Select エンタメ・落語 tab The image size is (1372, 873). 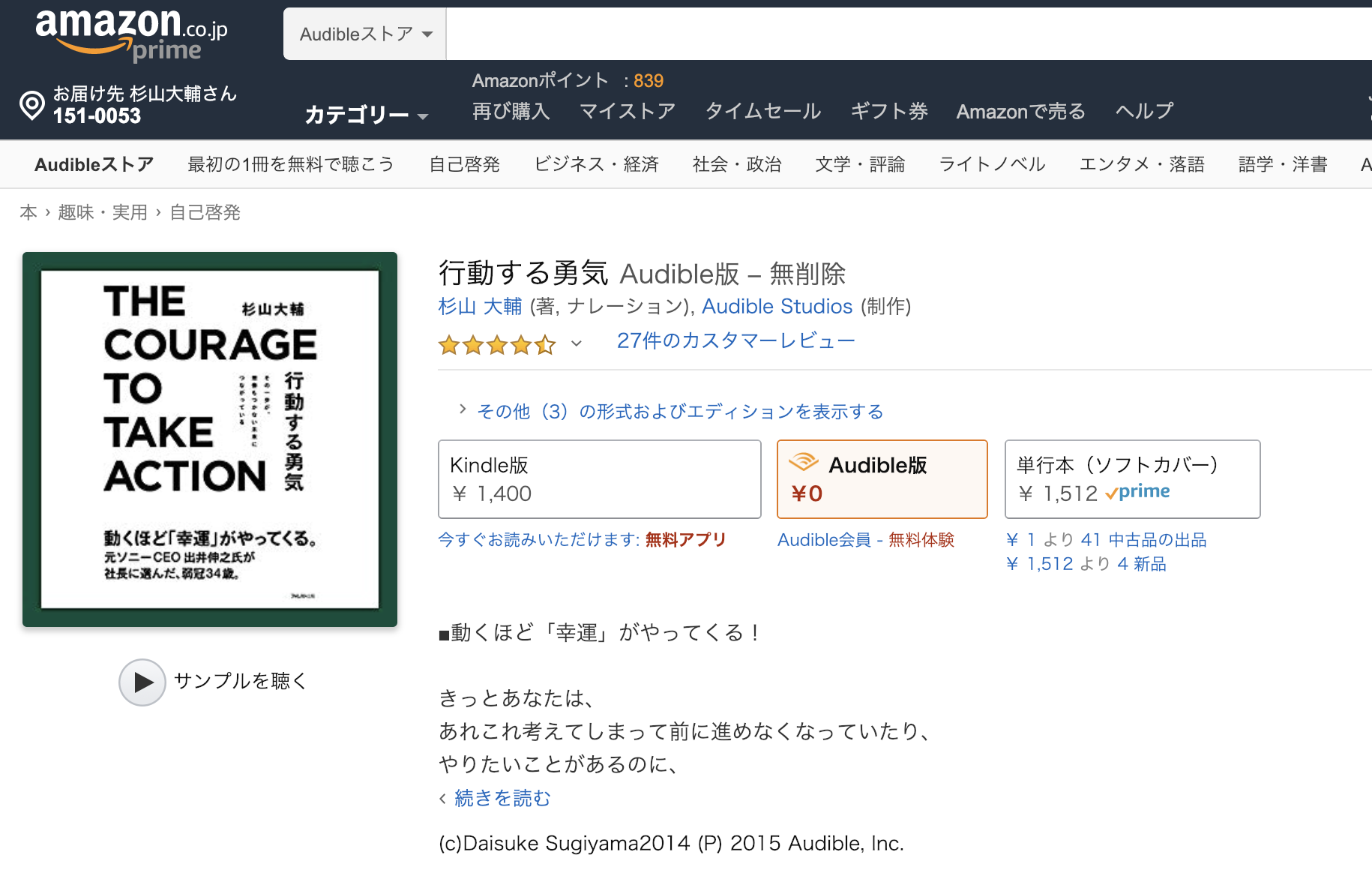[x=1142, y=164]
